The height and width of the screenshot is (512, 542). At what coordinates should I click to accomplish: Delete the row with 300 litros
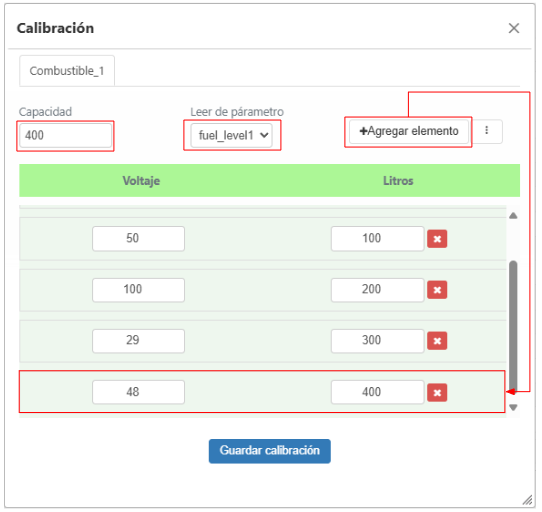point(437,341)
